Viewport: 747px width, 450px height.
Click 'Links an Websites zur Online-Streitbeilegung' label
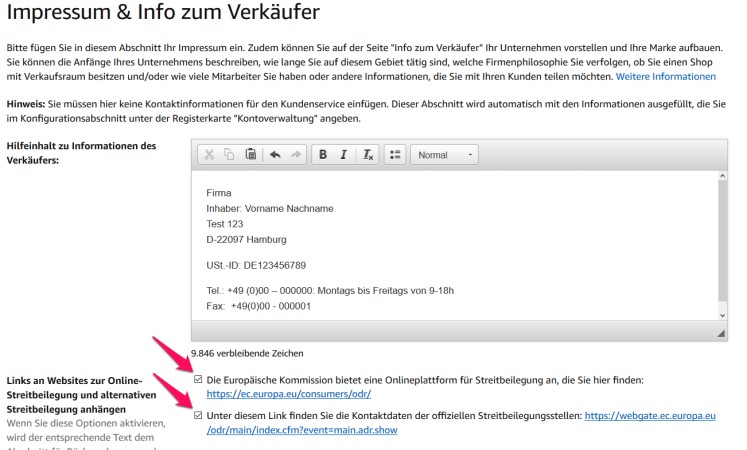(81, 395)
